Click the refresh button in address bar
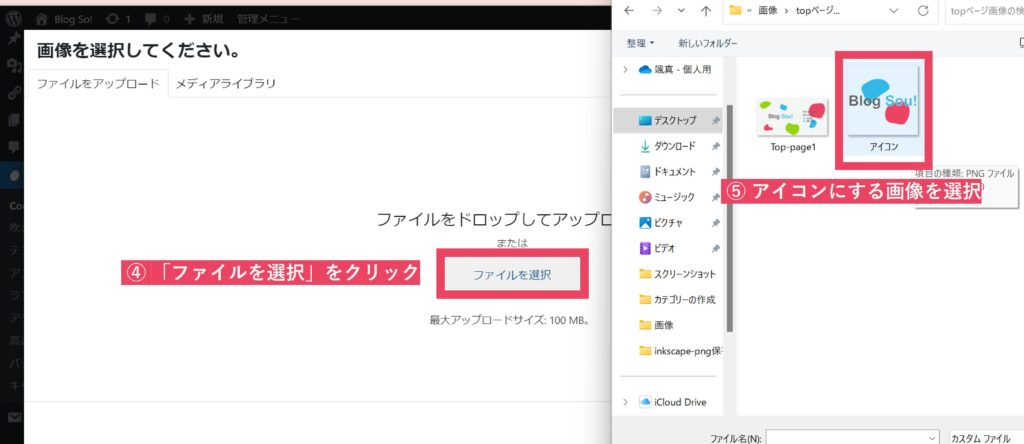1024x444 pixels. pyautogui.click(x=921, y=12)
